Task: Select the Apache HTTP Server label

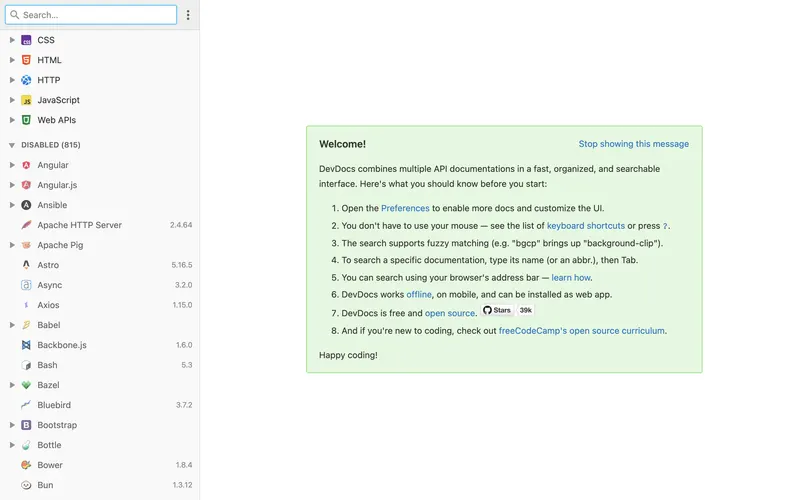Action: pyautogui.click(x=80, y=225)
